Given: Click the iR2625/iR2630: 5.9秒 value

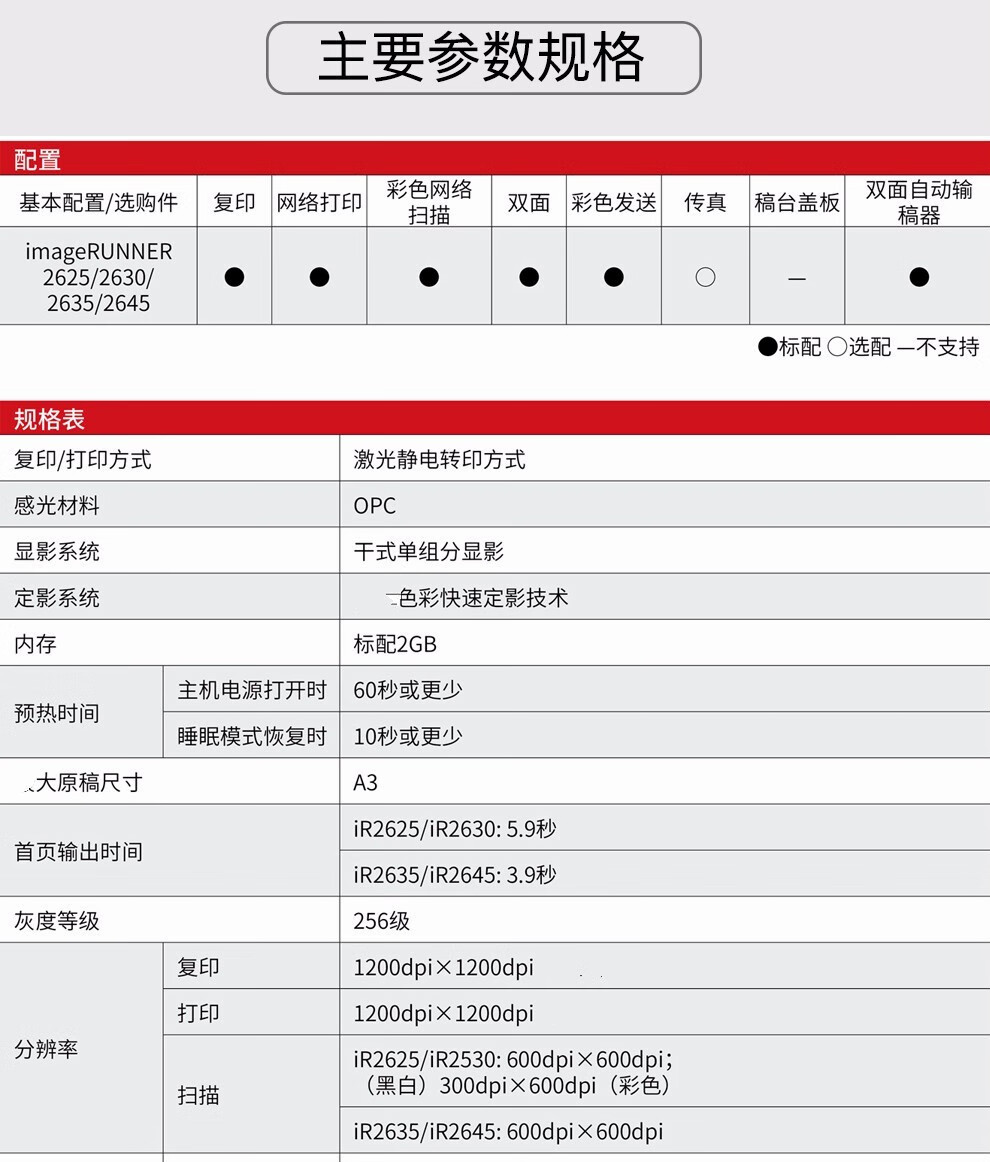Looking at the screenshot, I should [x=455, y=829].
